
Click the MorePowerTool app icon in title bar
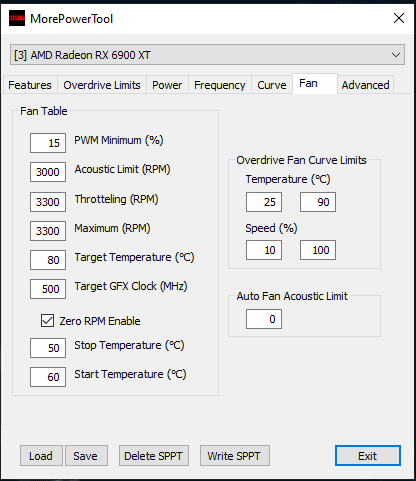[17, 18]
